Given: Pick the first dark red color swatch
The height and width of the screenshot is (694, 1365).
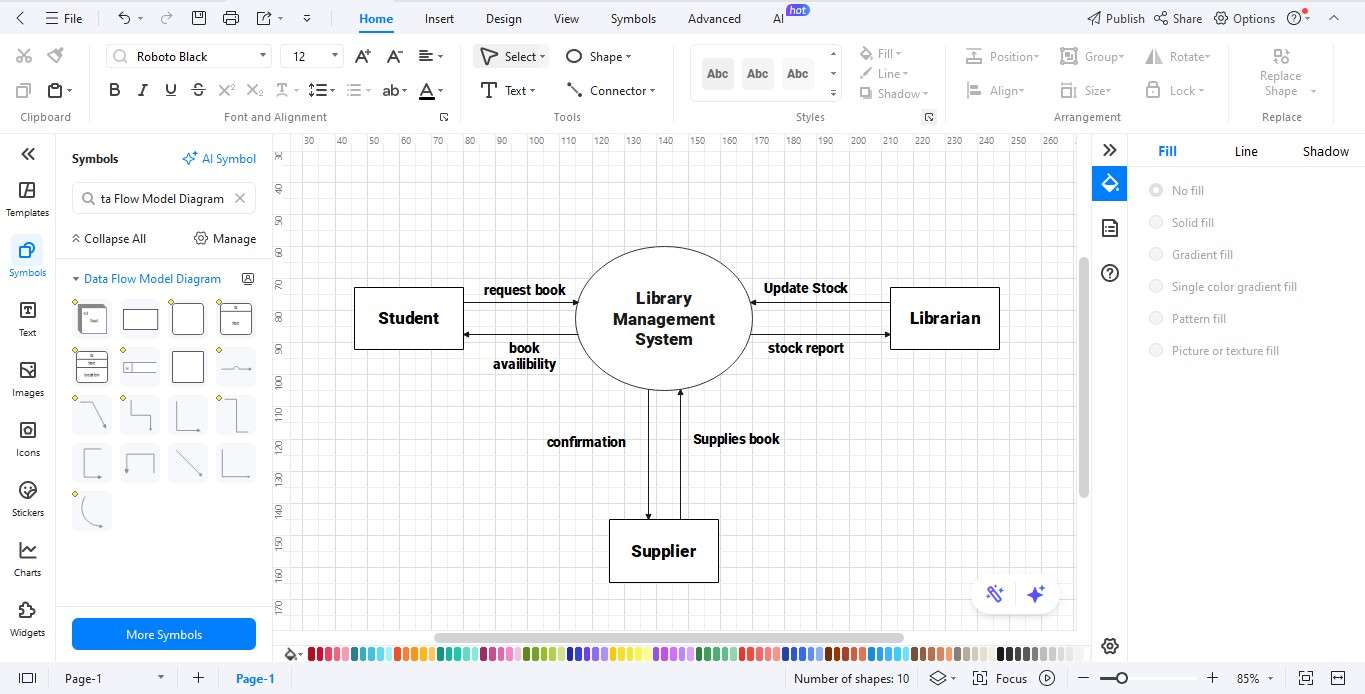Looking at the screenshot, I should pos(313,654).
